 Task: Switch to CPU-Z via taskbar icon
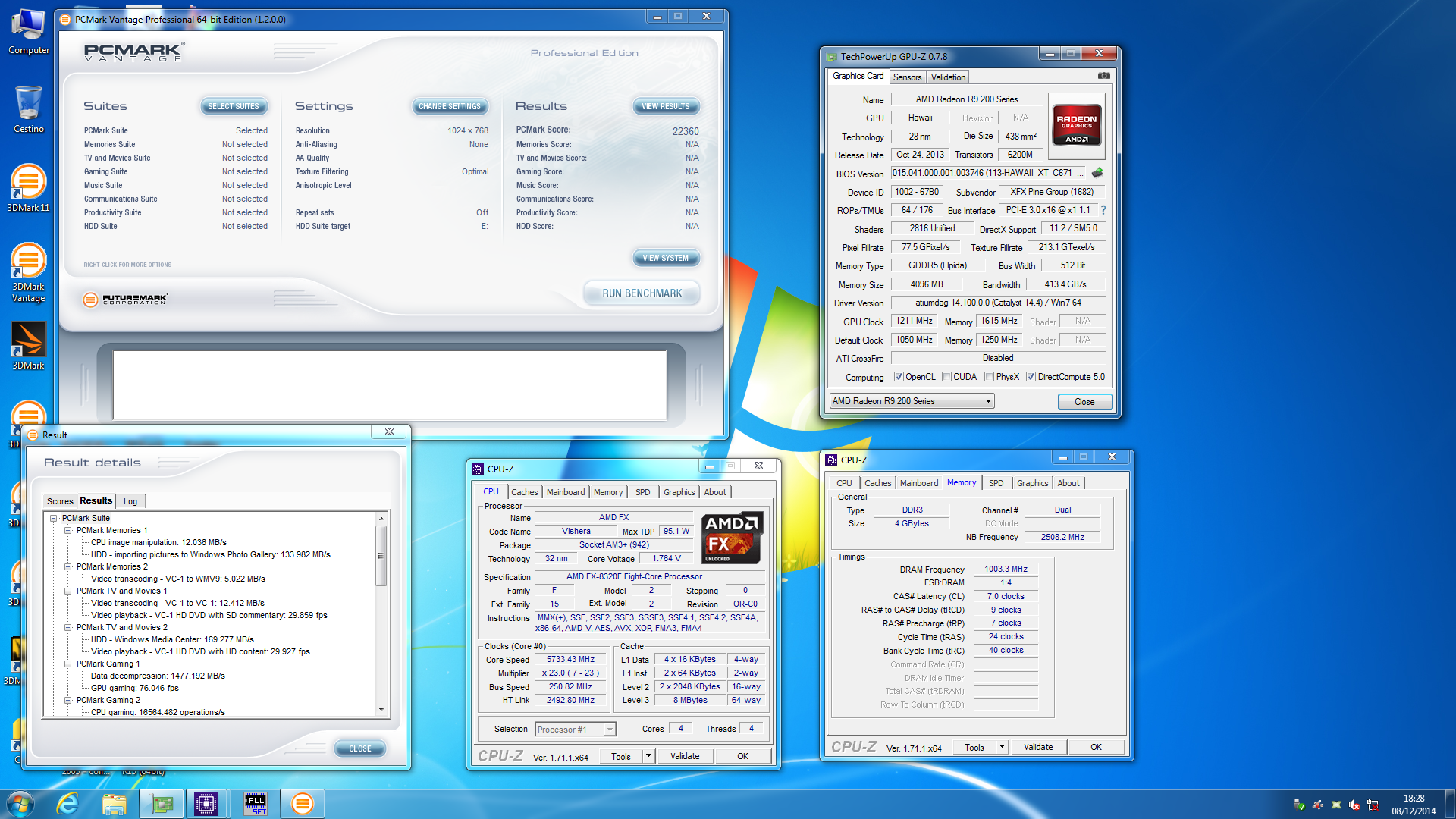206,804
